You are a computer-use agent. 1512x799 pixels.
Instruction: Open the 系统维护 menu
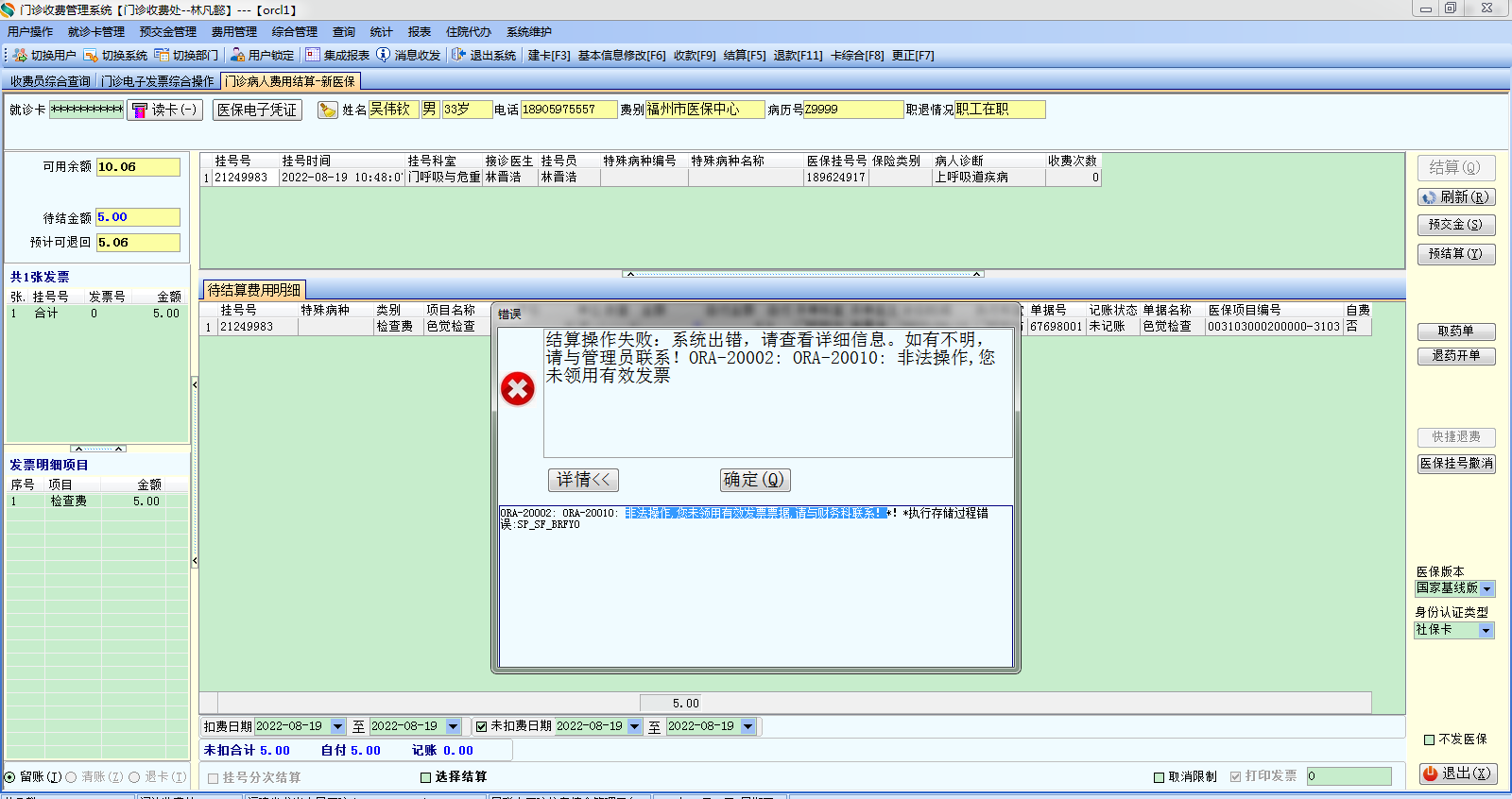click(x=529, y=32)
